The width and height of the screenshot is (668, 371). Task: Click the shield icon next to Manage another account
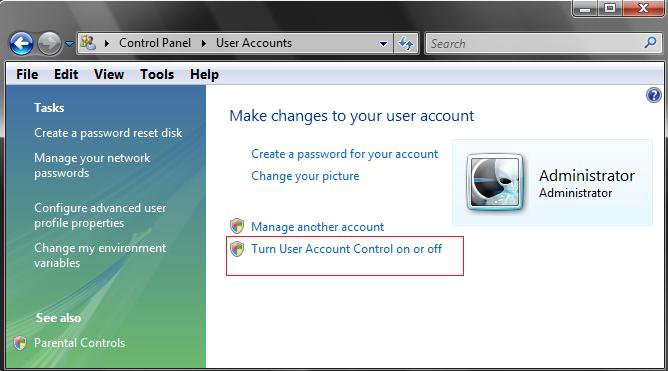point(237,226)
